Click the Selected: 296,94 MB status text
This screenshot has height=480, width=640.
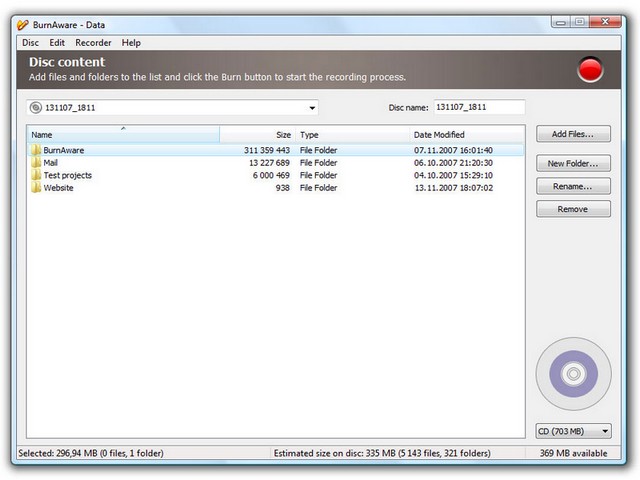click(x=91, y=453)
